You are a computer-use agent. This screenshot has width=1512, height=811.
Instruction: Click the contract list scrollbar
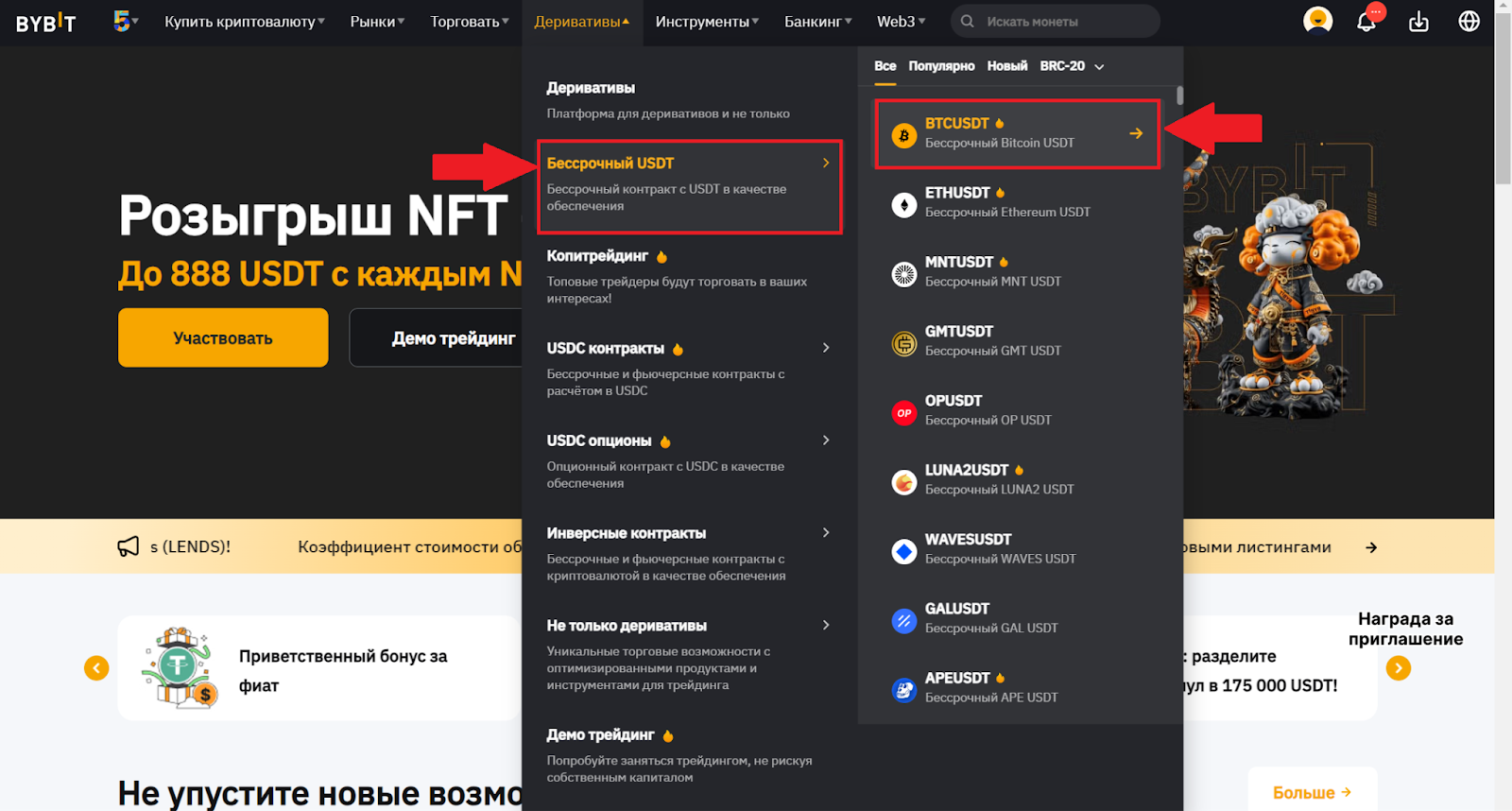(1179, 95)
